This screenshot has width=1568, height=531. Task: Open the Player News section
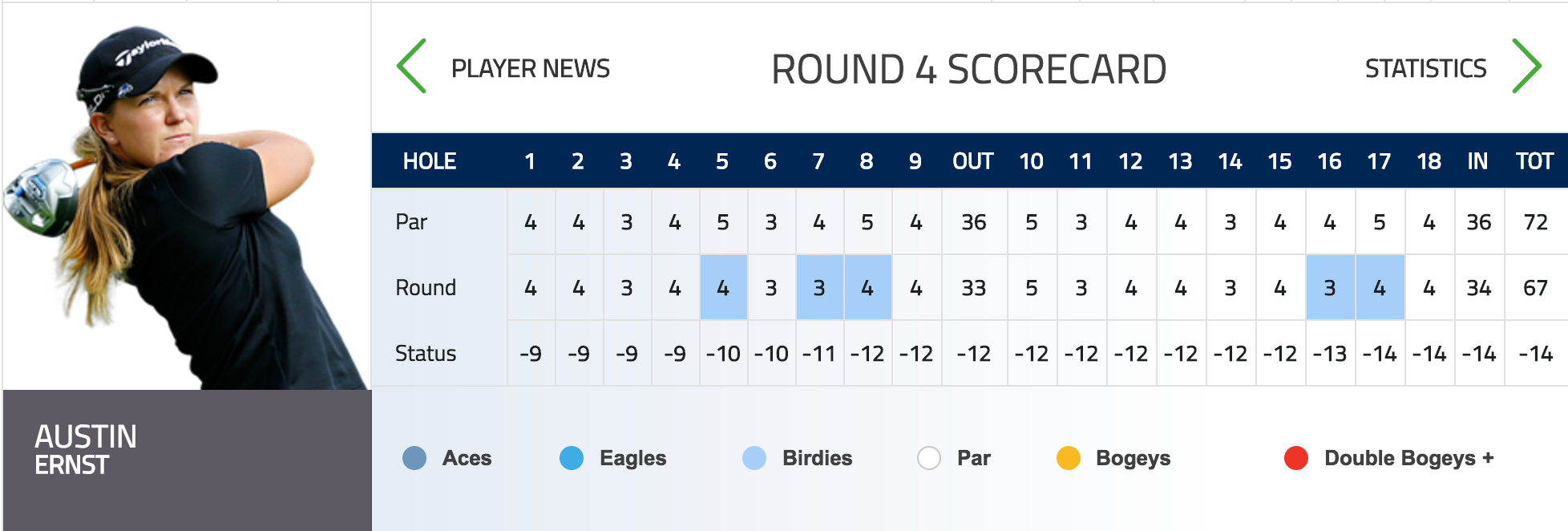click(531, 69)
